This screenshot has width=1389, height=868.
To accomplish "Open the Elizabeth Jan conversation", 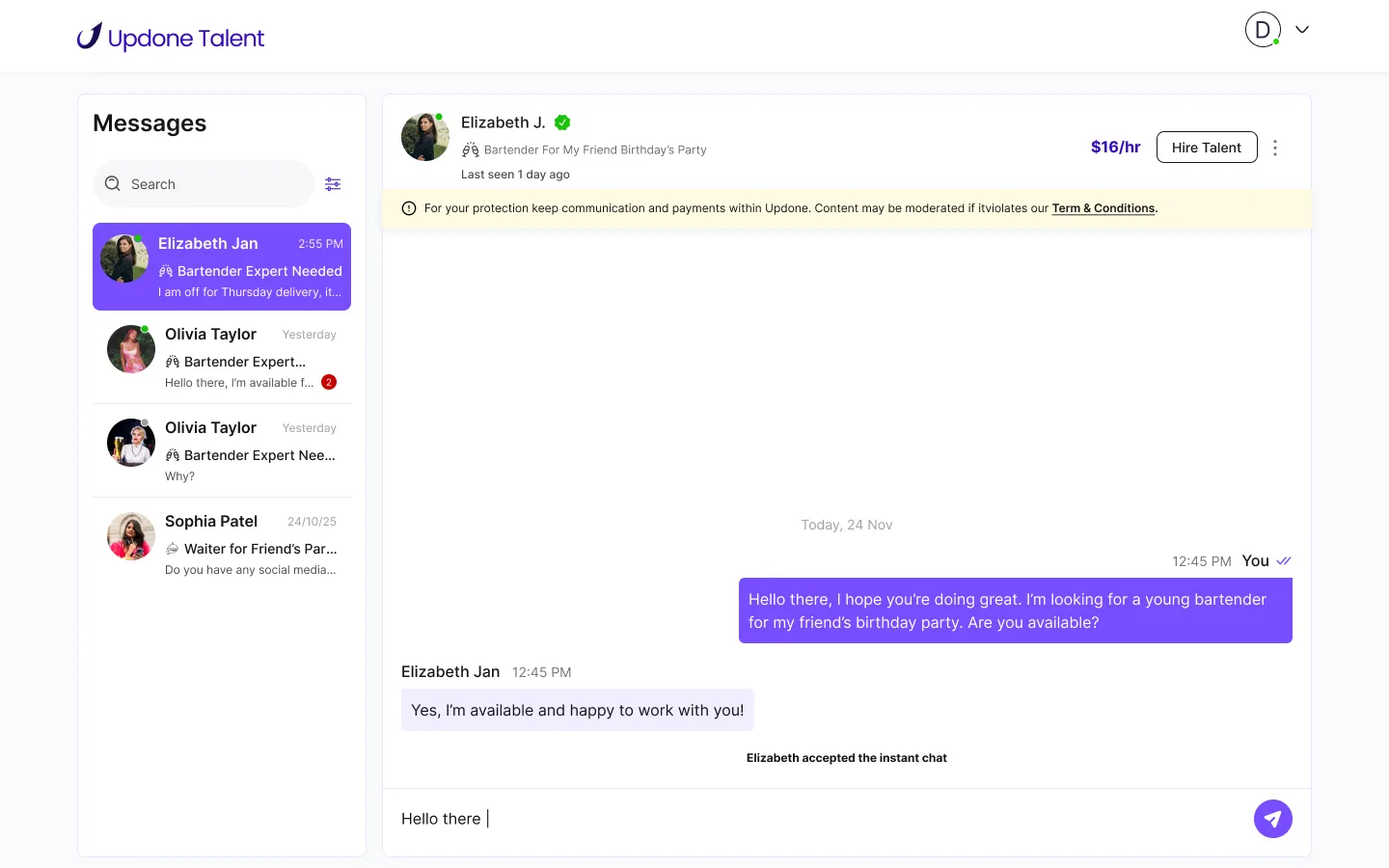I will point(222,267).
